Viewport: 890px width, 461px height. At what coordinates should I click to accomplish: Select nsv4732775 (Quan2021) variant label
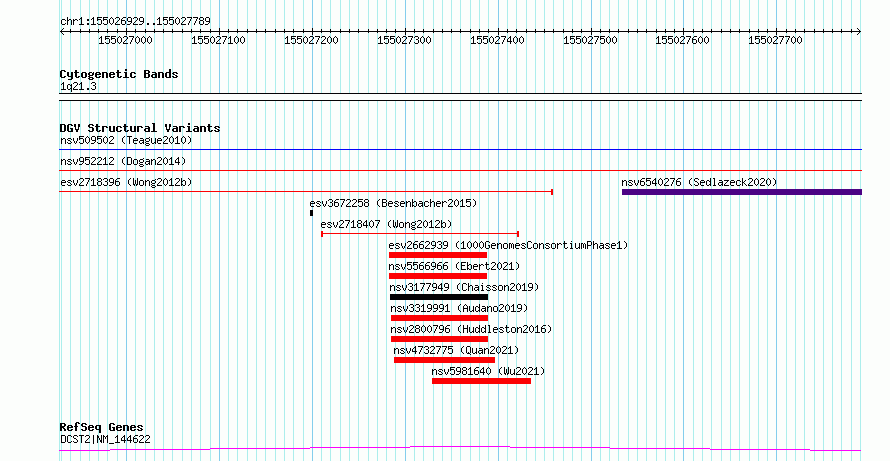tap(456, 350)
